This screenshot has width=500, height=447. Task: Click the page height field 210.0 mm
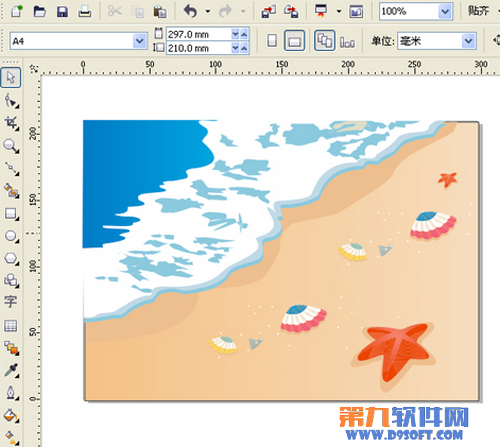pos(199,48)
